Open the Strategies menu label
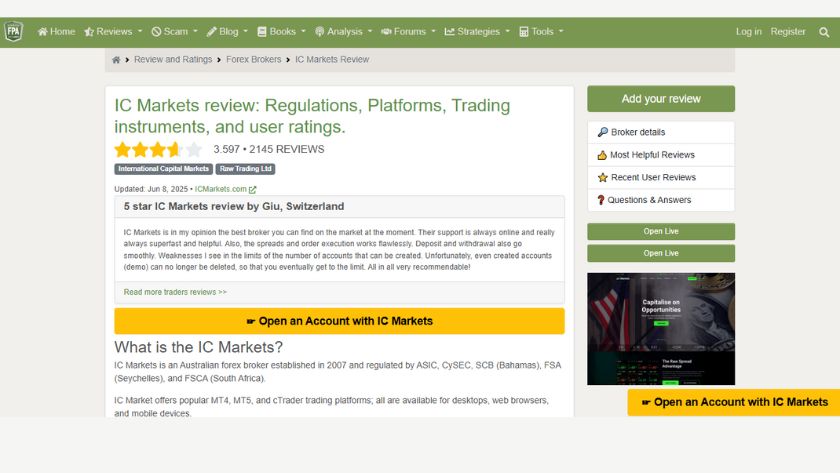This screenshot has width=840, height=473. 478,32
